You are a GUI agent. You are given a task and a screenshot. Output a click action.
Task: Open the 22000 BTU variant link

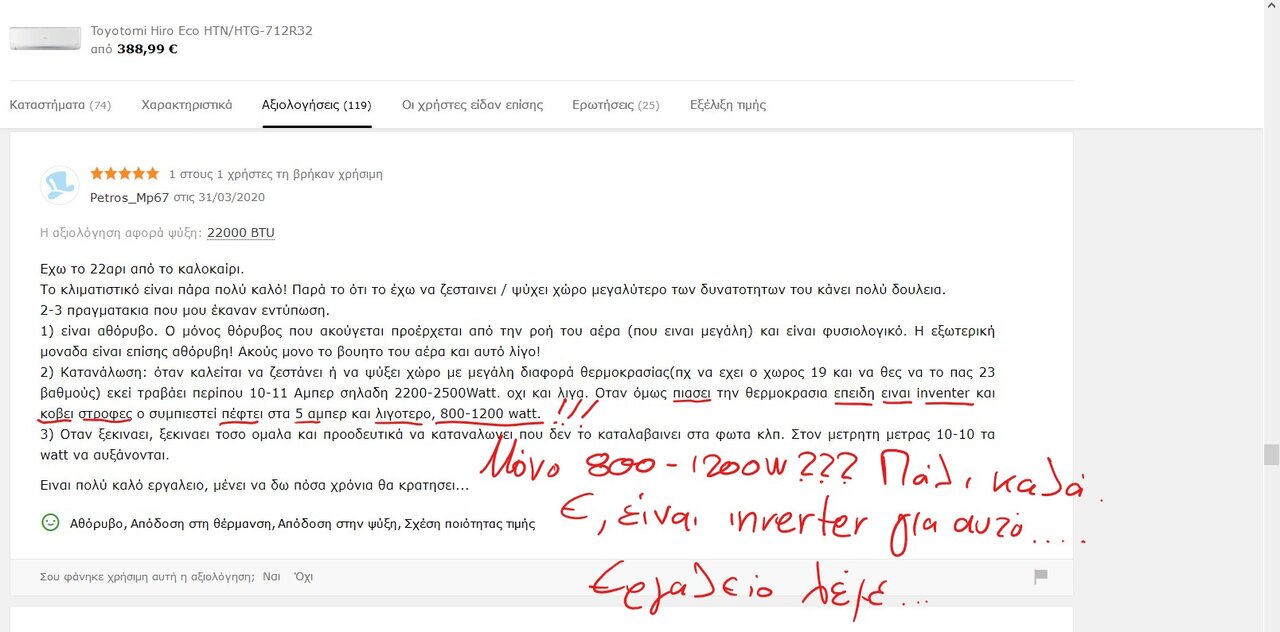[241, 233]
